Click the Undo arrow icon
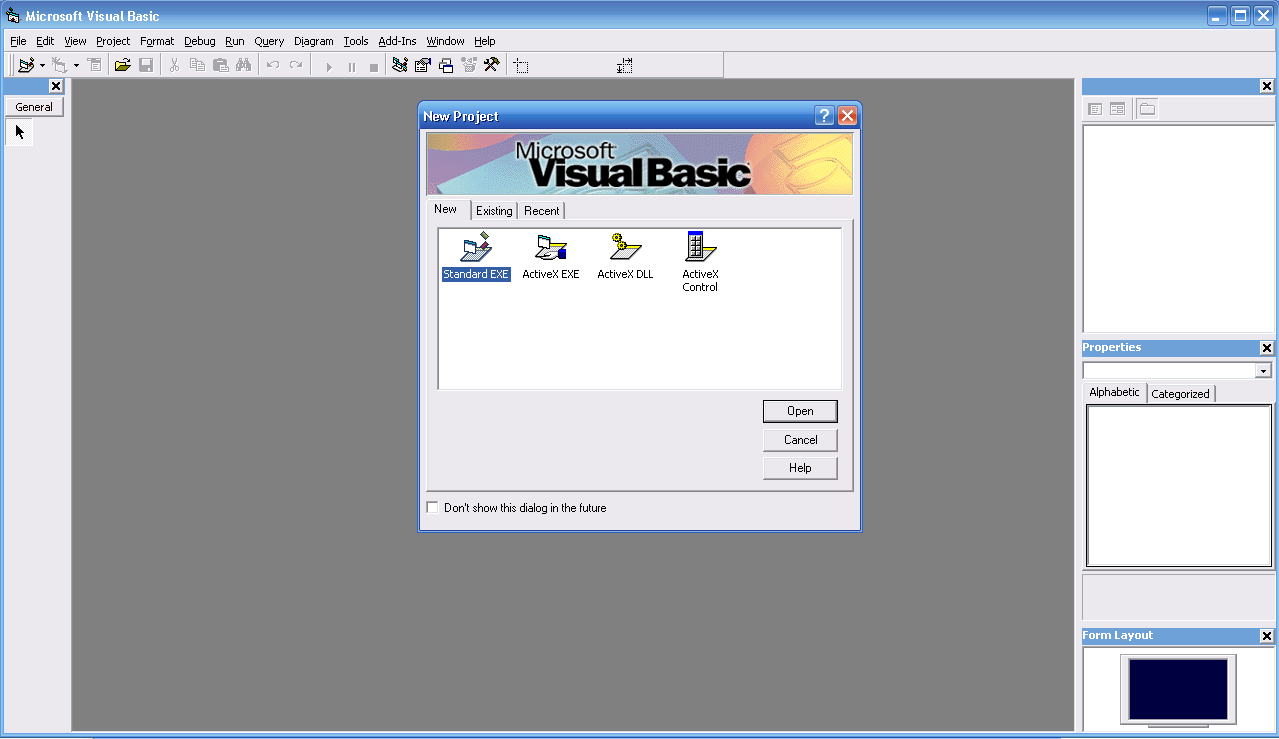 pyautogui.click(x=272, y=65)
